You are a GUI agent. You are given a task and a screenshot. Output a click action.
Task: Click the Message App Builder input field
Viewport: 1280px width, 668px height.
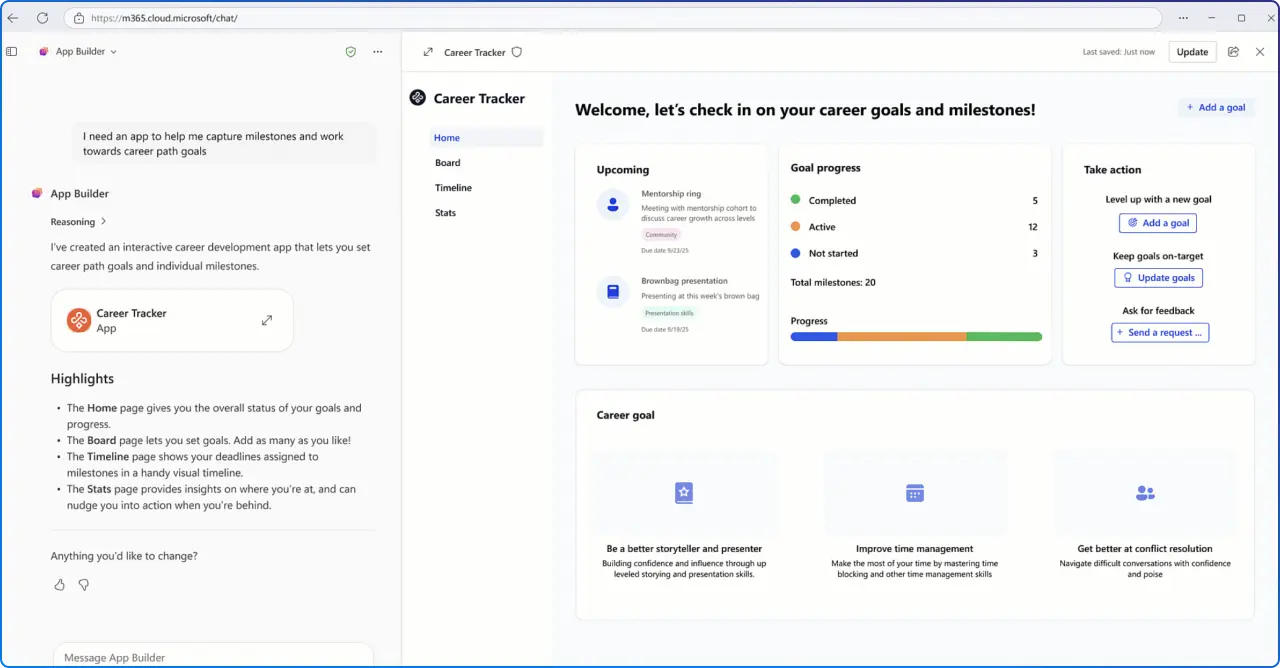(213, 657)
